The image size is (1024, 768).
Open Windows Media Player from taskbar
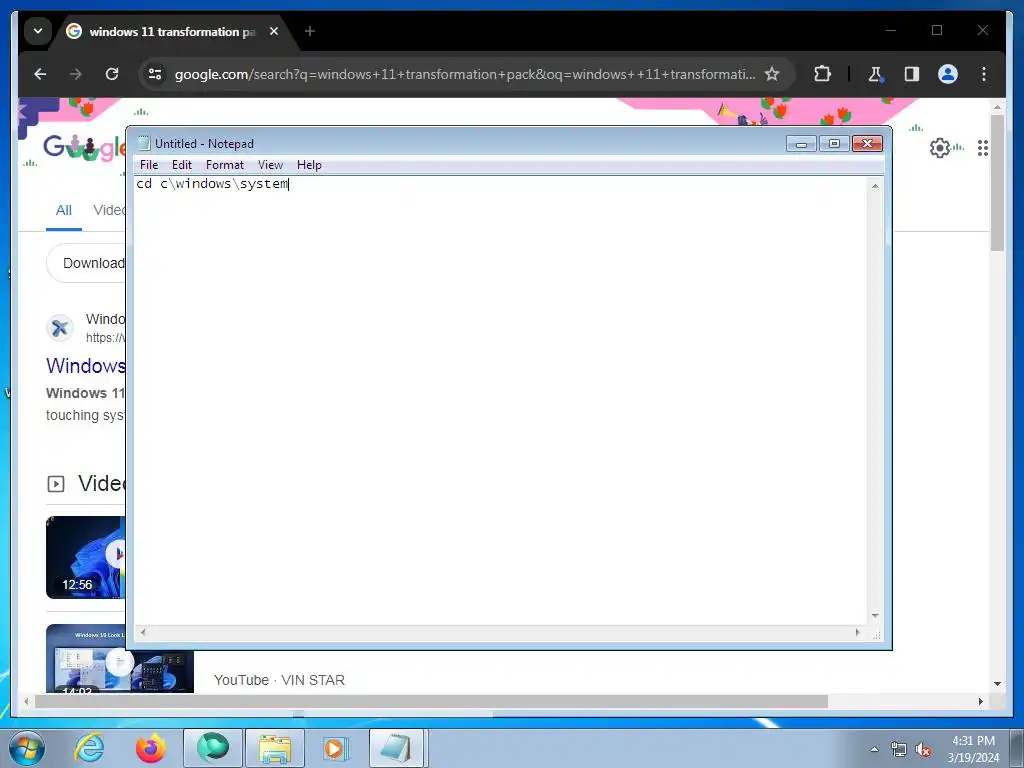coord(336,748)
